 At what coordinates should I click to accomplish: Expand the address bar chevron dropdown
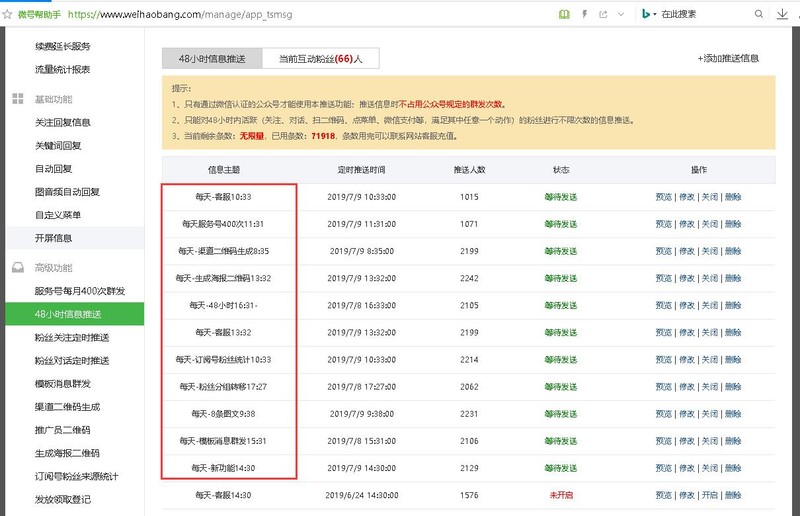(619, 14)
